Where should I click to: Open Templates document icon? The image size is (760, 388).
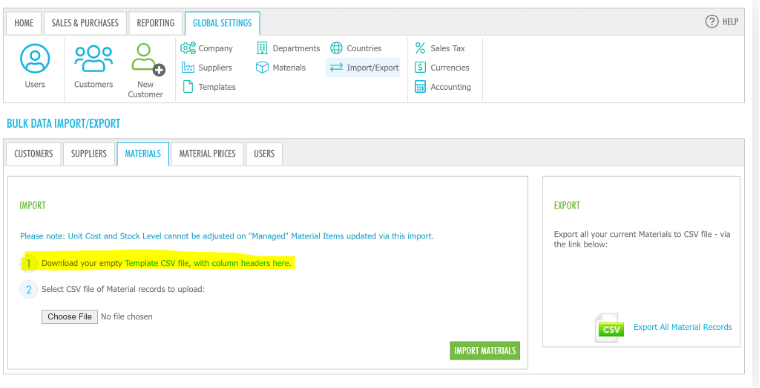188,87
